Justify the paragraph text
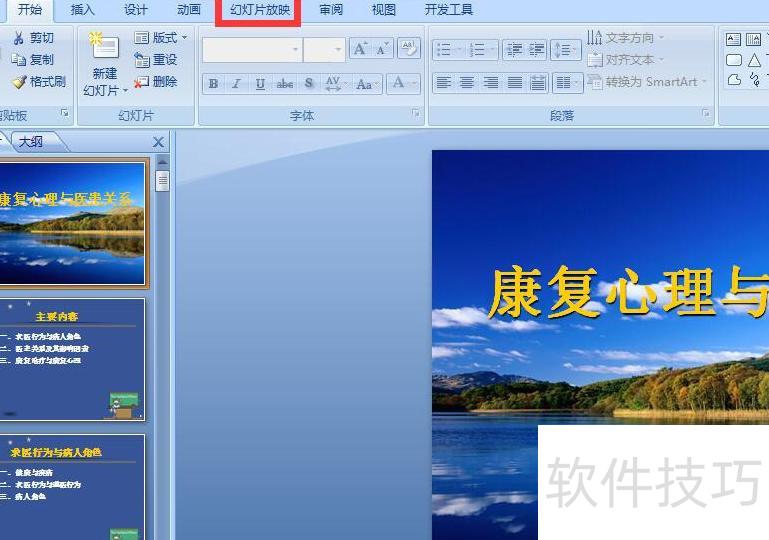This screenshot has width=769, height=540. pos(514,83)
